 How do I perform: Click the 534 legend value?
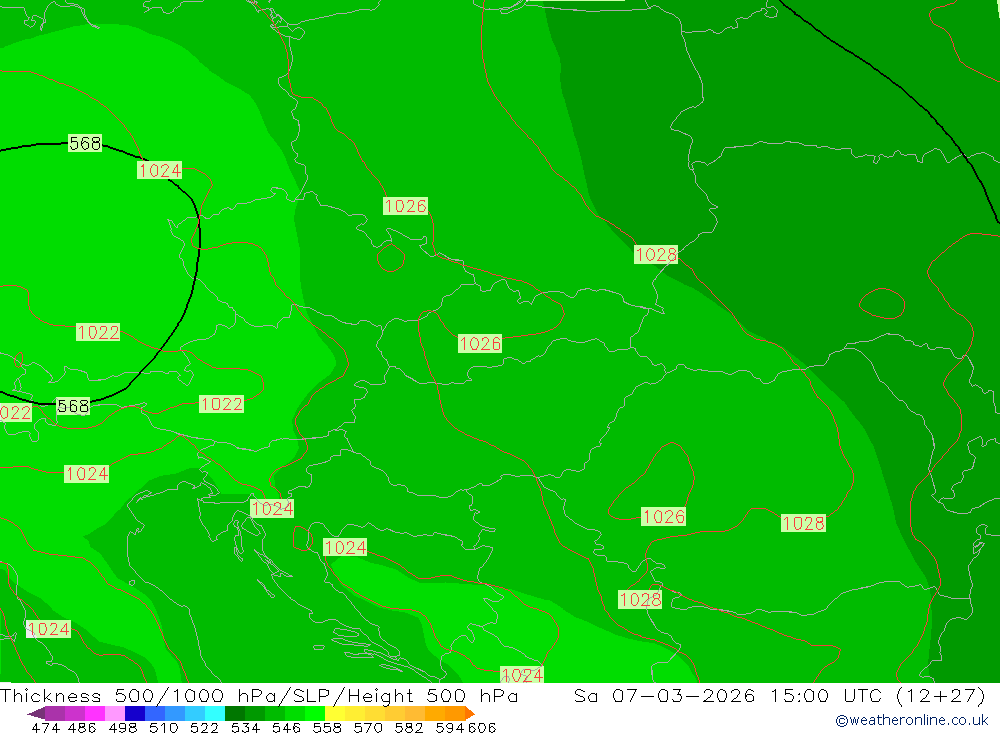[246, 727]
